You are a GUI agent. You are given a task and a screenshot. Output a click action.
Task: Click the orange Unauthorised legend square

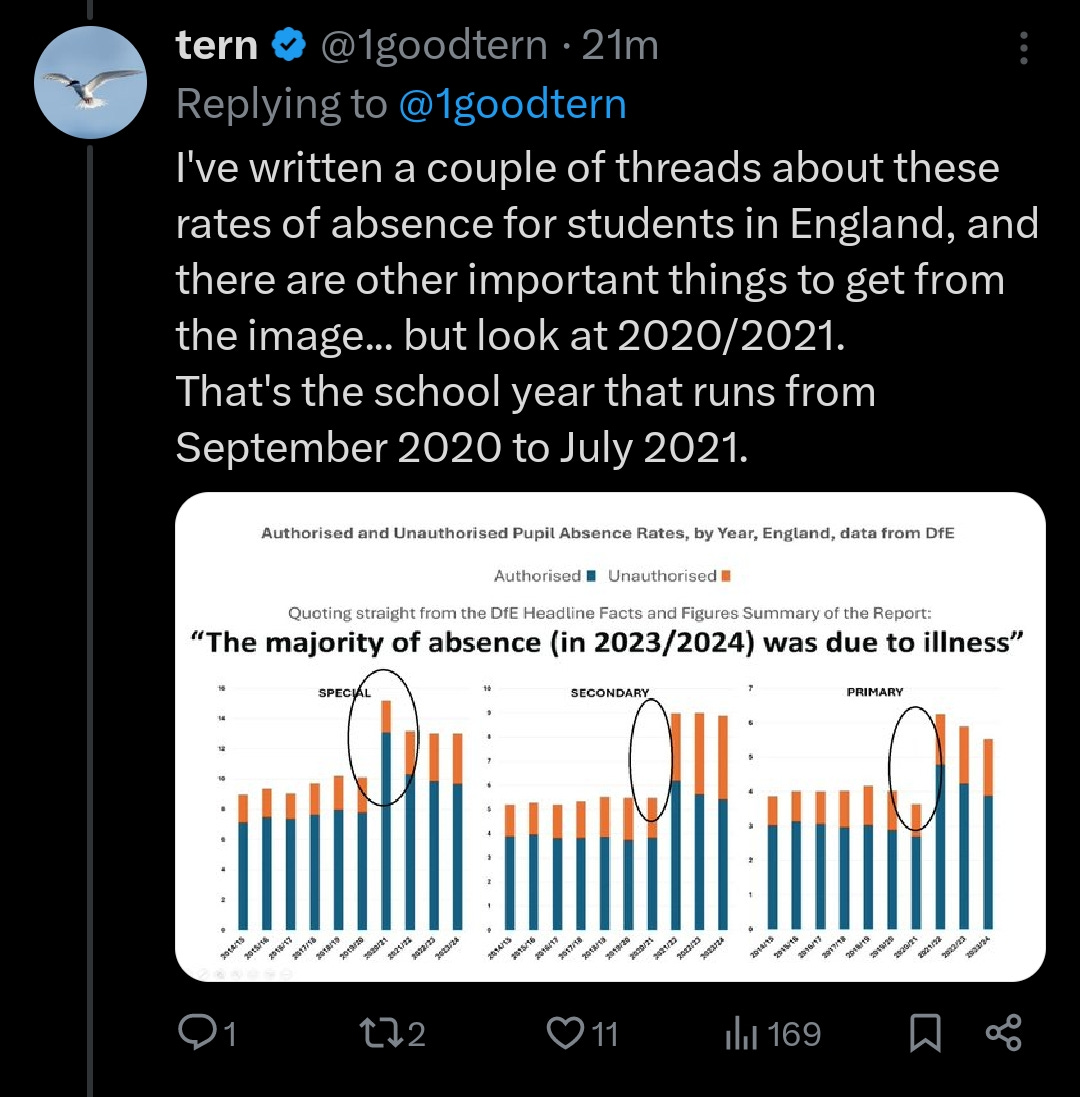[726, 576]
